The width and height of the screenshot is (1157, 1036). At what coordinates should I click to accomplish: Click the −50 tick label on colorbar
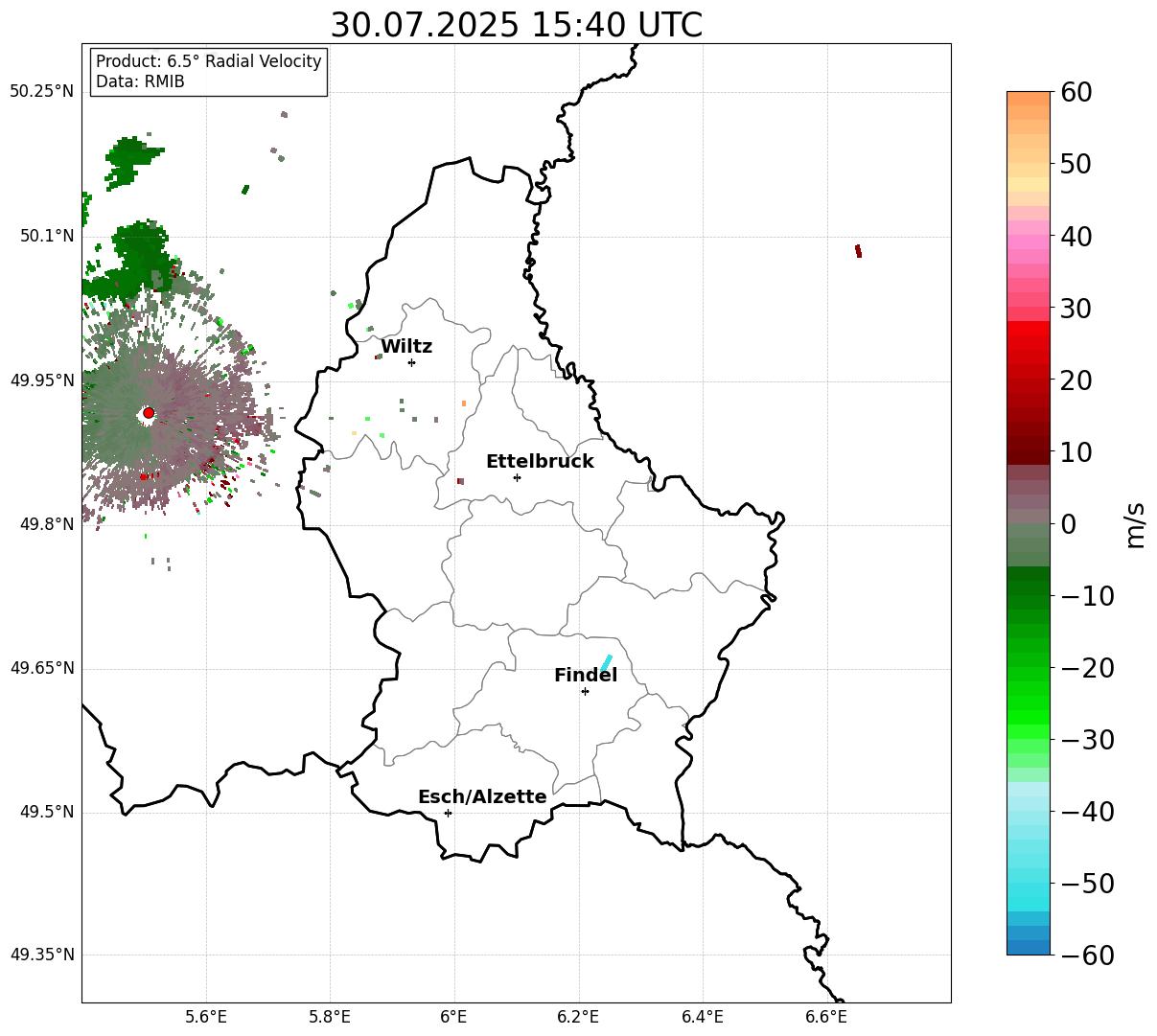1087,883
